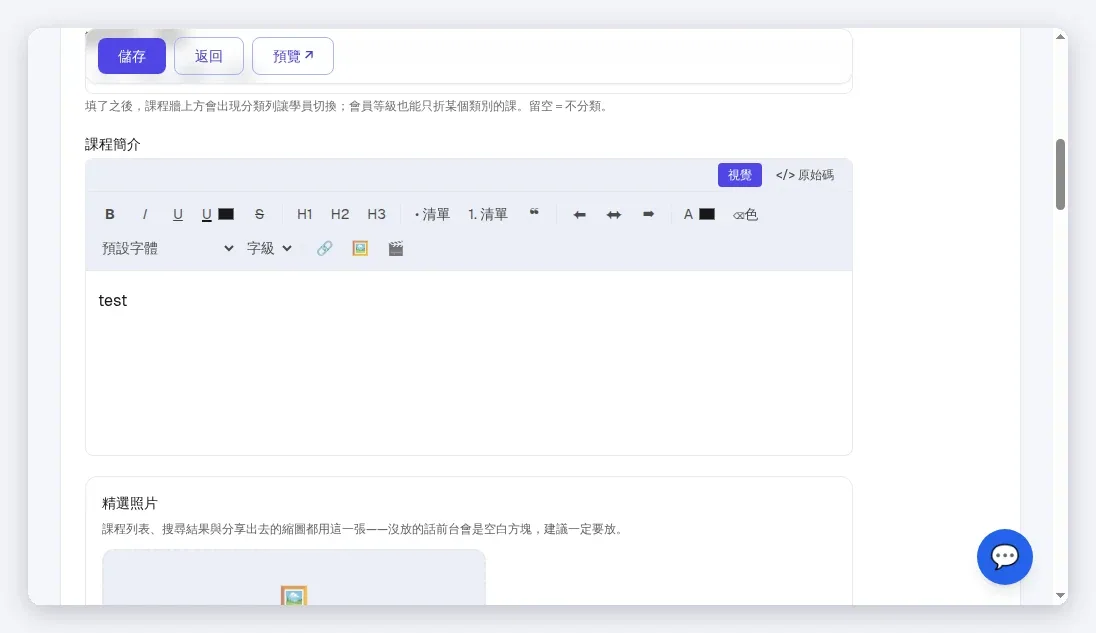
Task: Click the 精選照片 heading text
Action: (130, 503)
